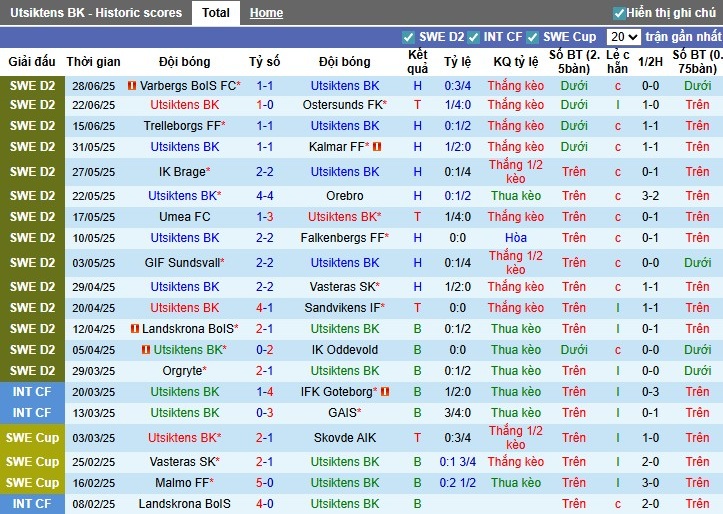The image size is (723, 514).
Task: Click Hòa result in Falkenbergs FF row
Action: (516, 238)
